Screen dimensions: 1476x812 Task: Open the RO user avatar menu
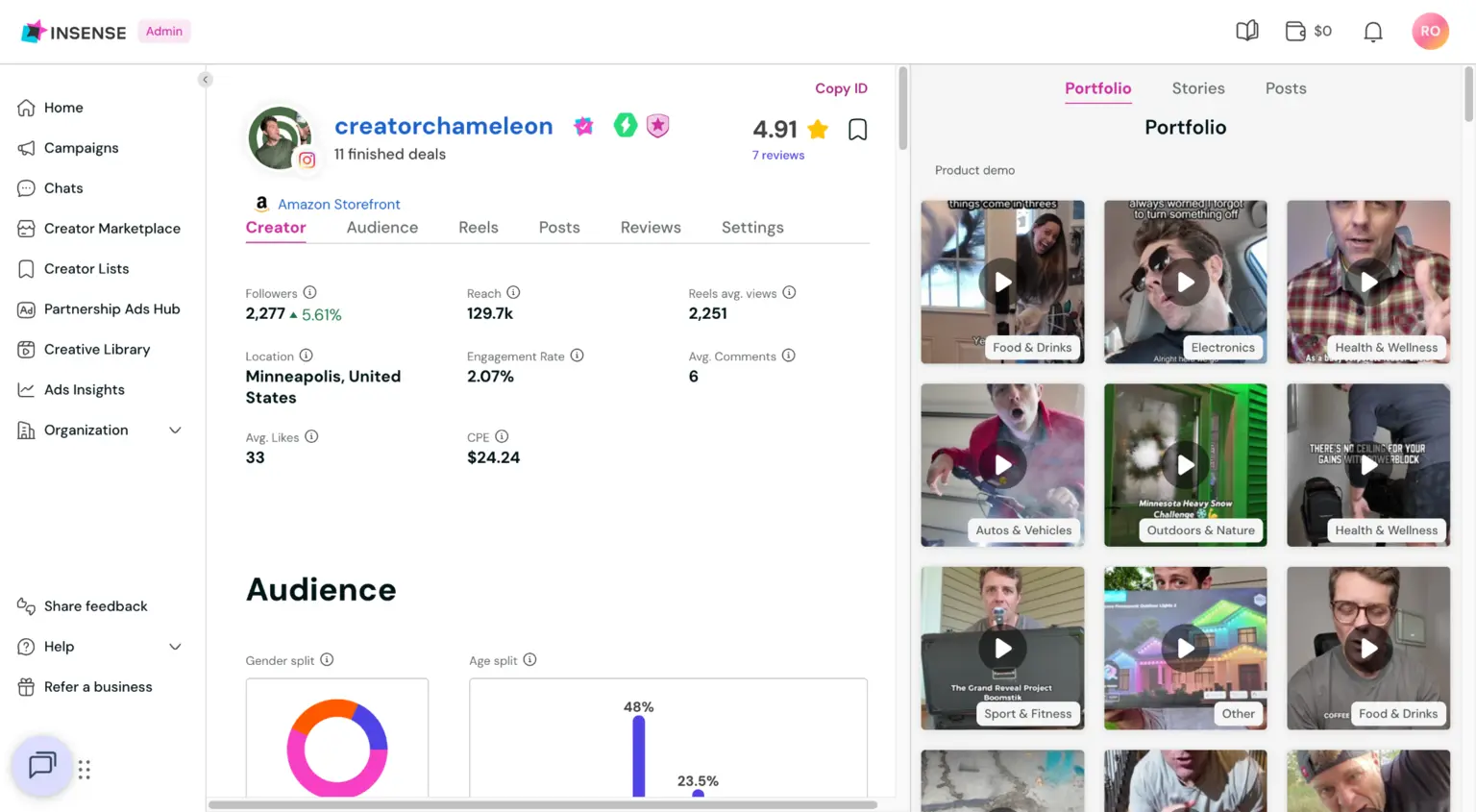pos(1430,31)
